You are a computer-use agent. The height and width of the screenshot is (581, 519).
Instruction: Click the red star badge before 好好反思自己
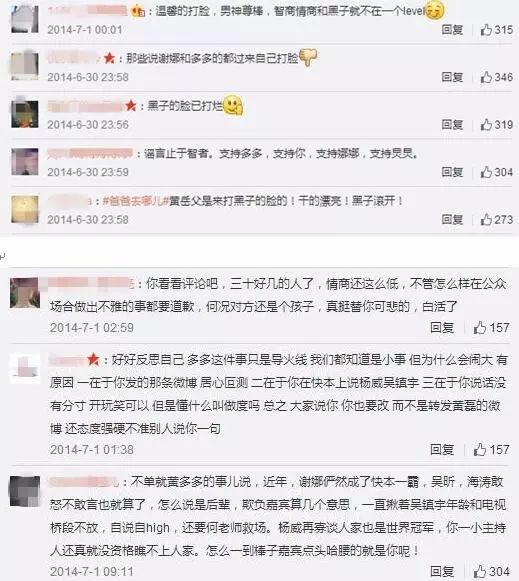[x=93, y=359]
